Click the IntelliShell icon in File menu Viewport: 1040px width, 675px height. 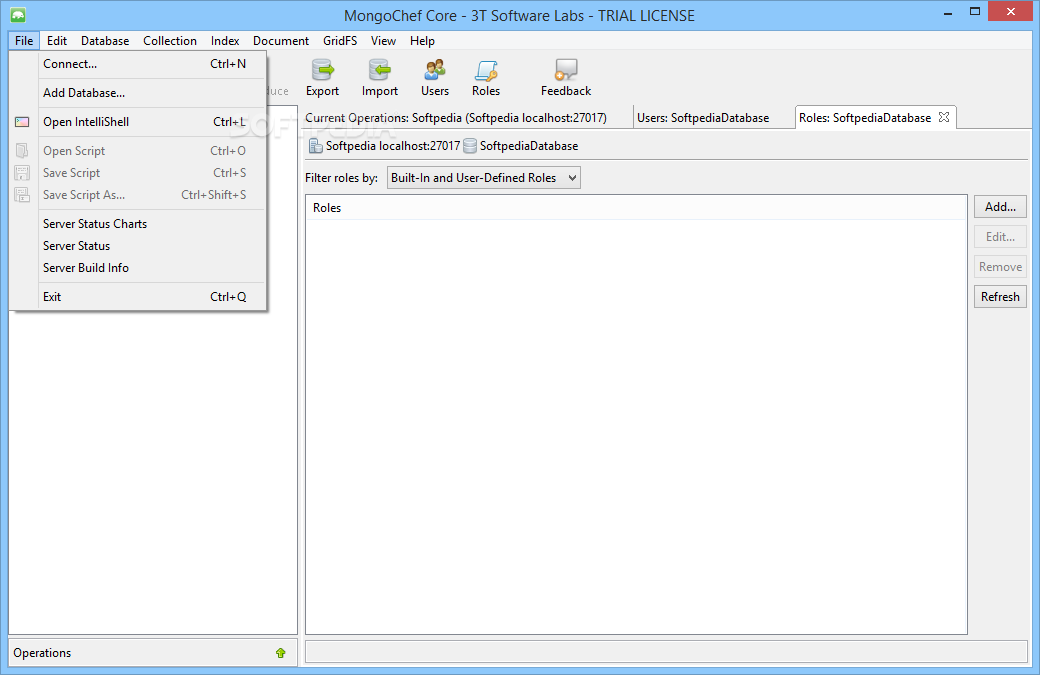(22, 122)
